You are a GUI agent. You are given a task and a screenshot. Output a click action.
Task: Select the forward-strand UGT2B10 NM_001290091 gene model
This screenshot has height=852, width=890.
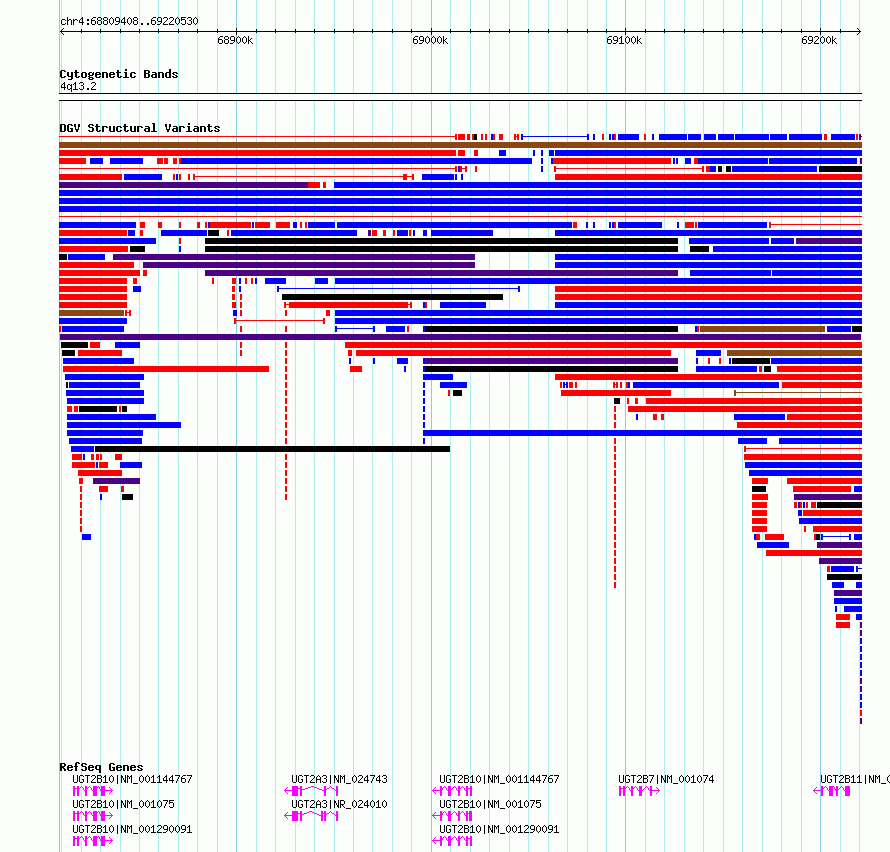(93, 841)
